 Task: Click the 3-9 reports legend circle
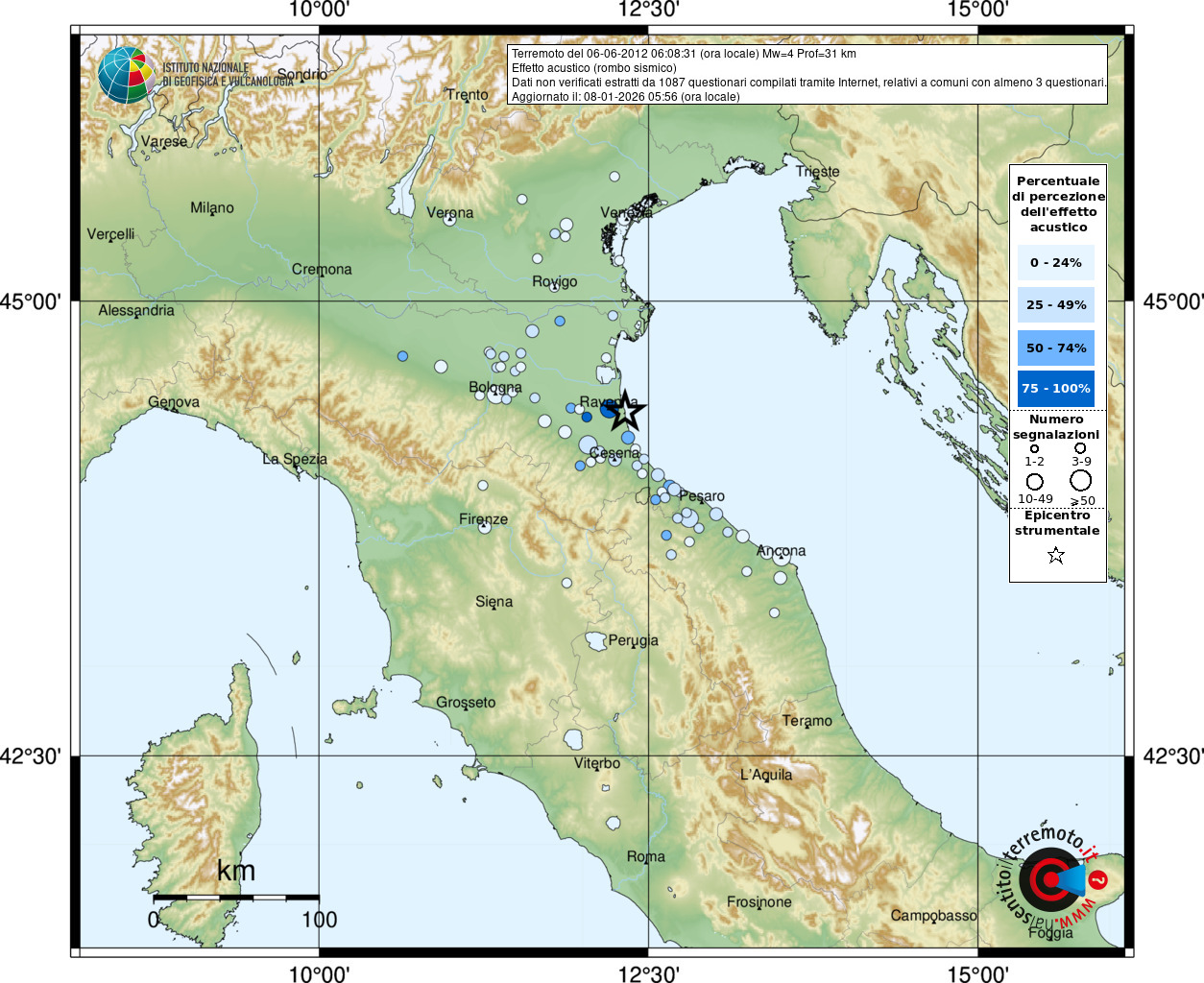click(1080, 447)
